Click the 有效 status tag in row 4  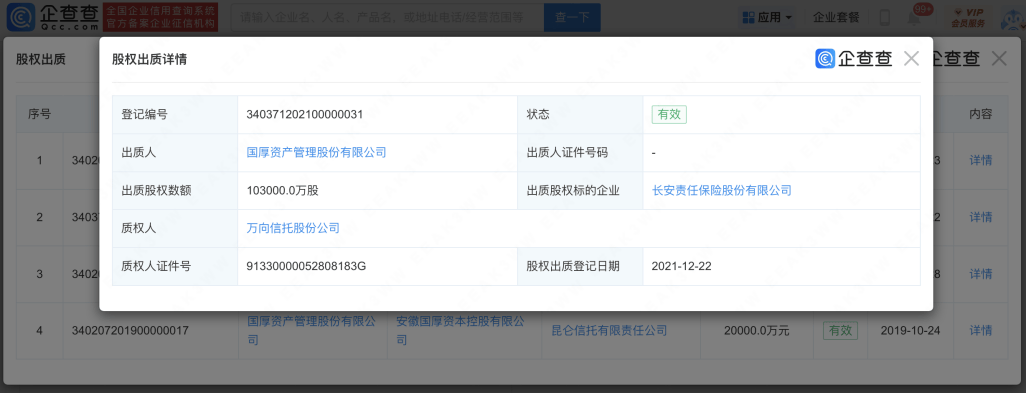click(840, 330)
